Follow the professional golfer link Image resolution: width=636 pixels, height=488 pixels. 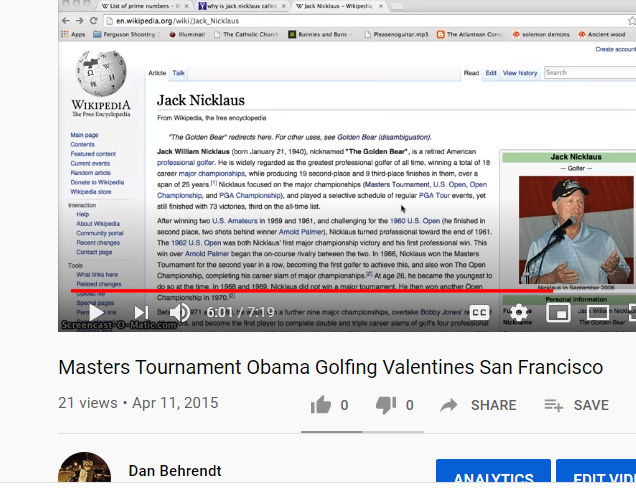point(185,163)
